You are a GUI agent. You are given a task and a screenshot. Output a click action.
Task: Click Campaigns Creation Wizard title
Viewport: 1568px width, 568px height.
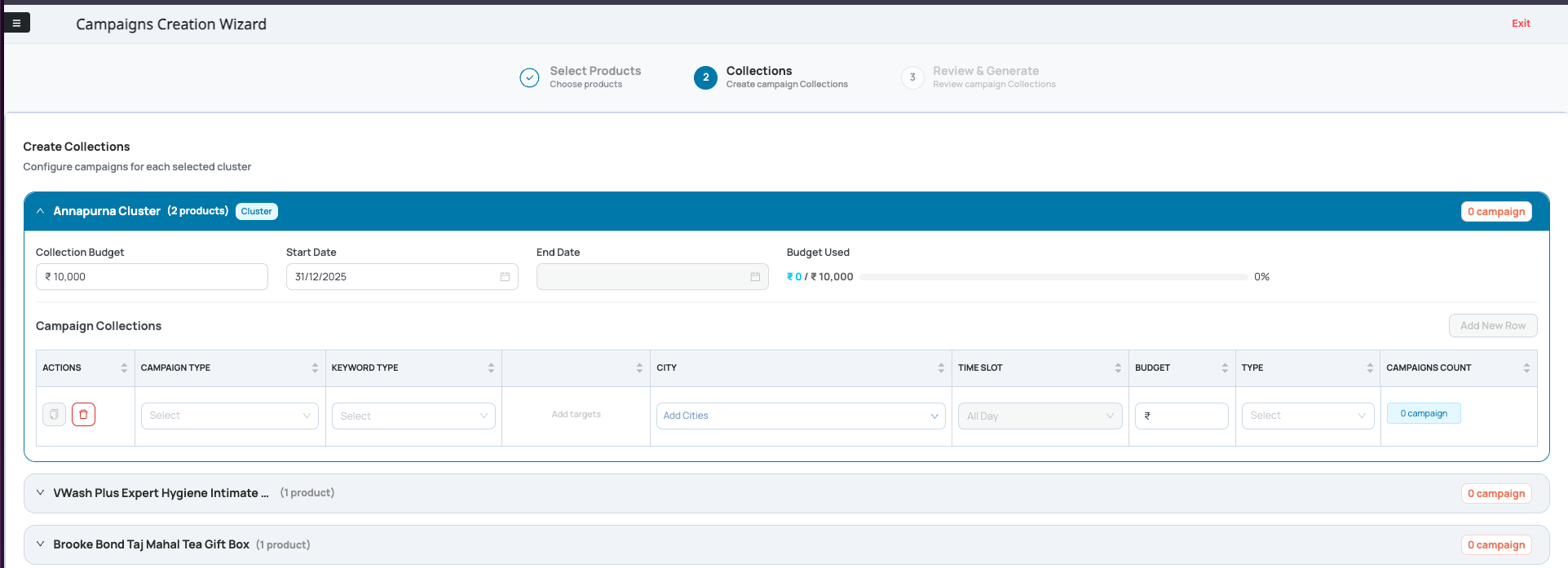coord(171,24)
